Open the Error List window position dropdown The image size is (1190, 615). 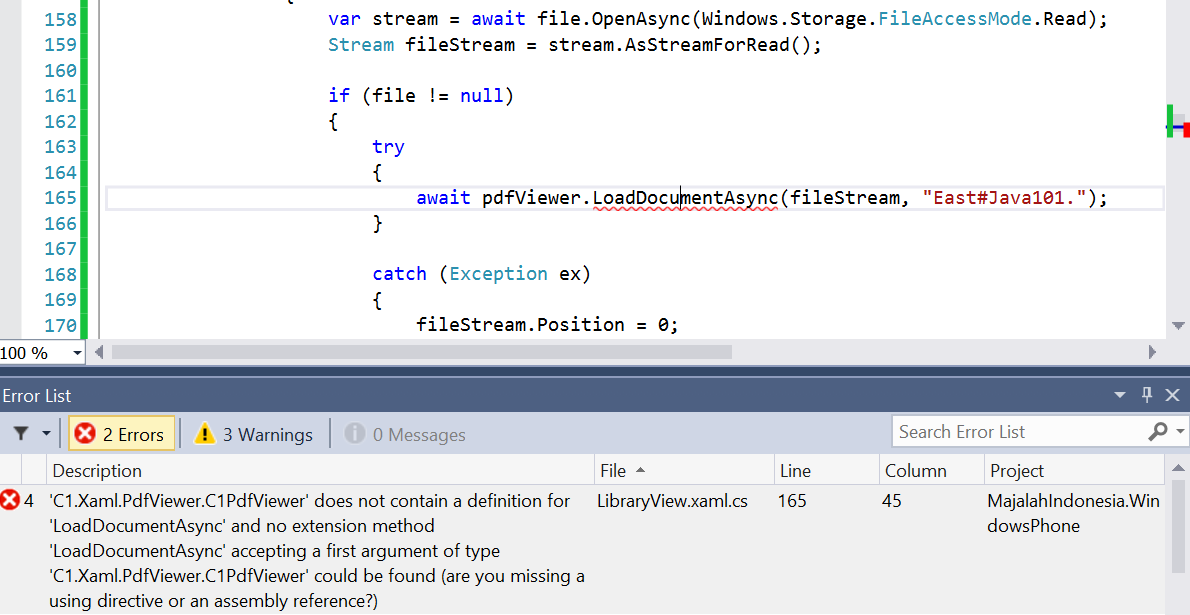pos(1120,396)
